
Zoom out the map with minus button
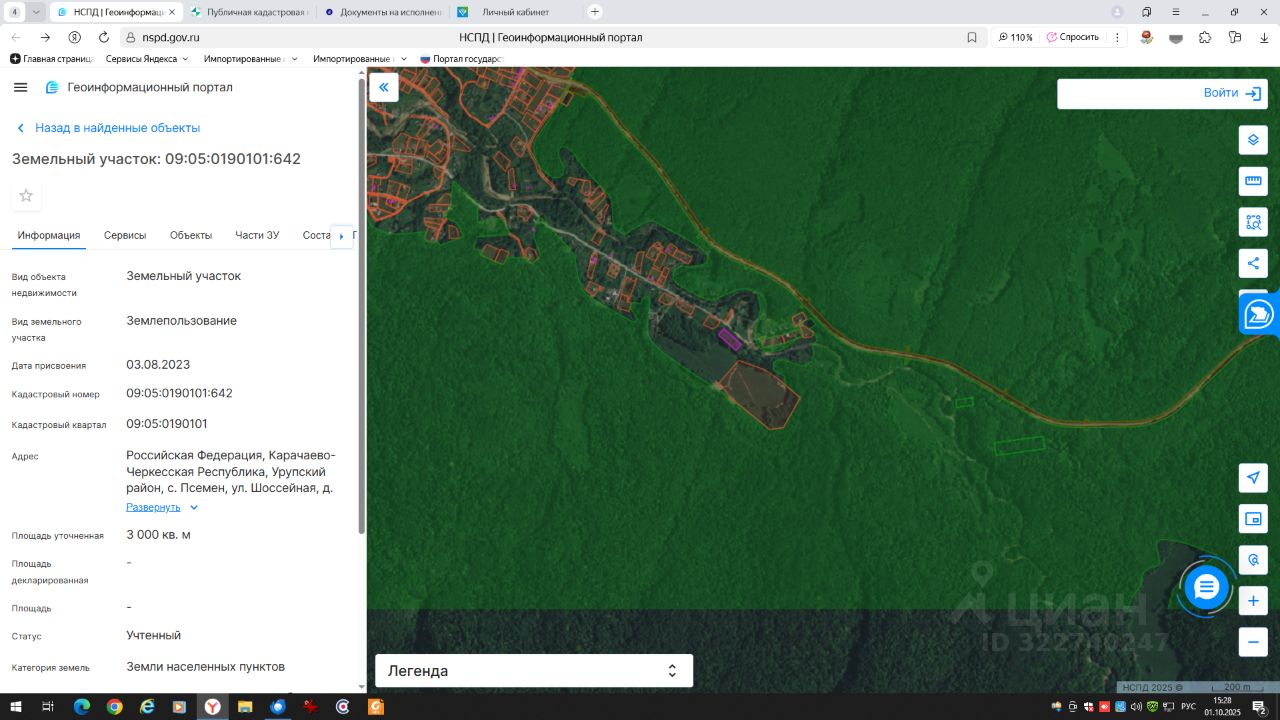tap(1253, 641)
